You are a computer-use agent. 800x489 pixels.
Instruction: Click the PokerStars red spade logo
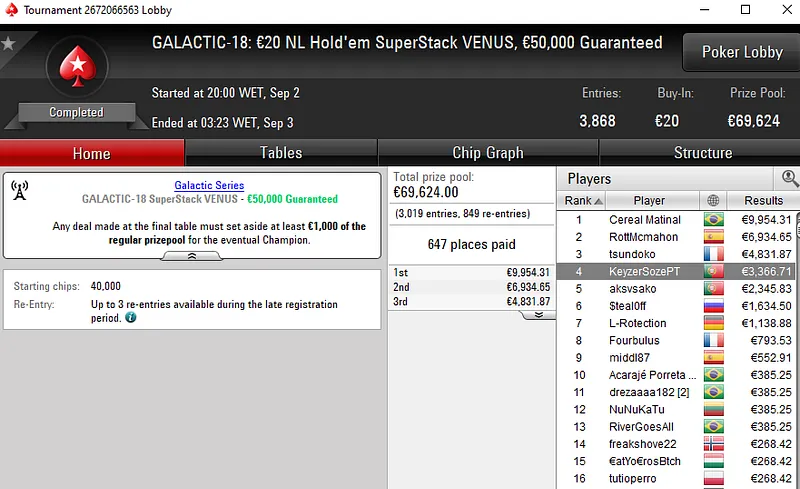tap(76, 67)
